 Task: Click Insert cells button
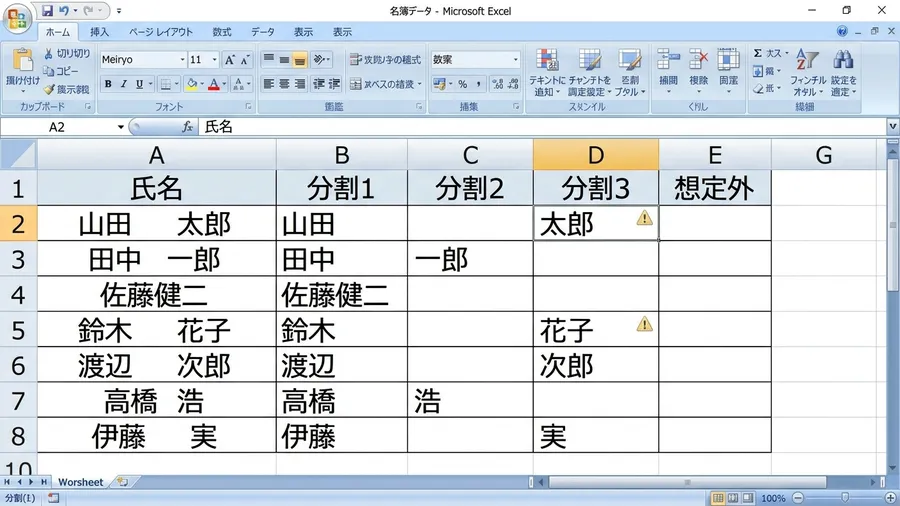pos(668,70)
